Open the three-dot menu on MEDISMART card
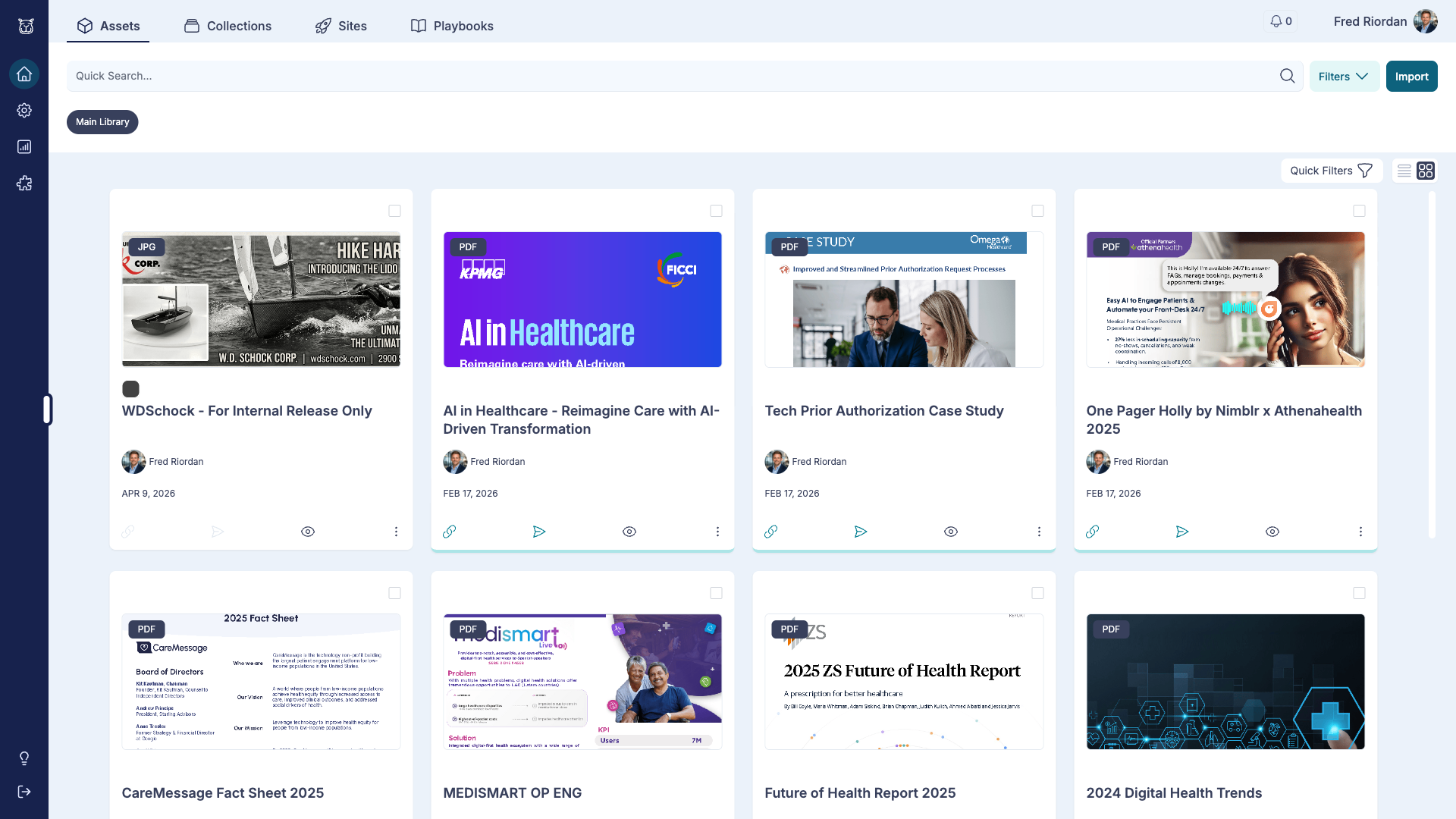Image resolution: width=1456 pixels, height=819 pixels. click(x=718, y=815)
